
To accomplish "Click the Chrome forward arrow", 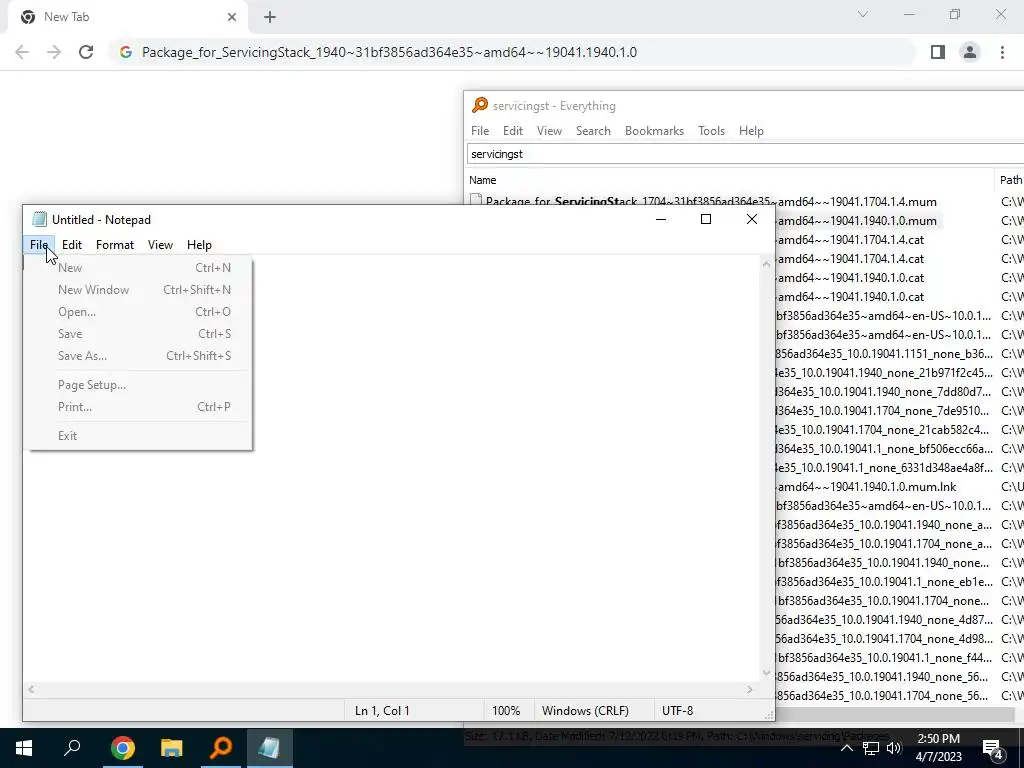I will [x=54, y=52].
